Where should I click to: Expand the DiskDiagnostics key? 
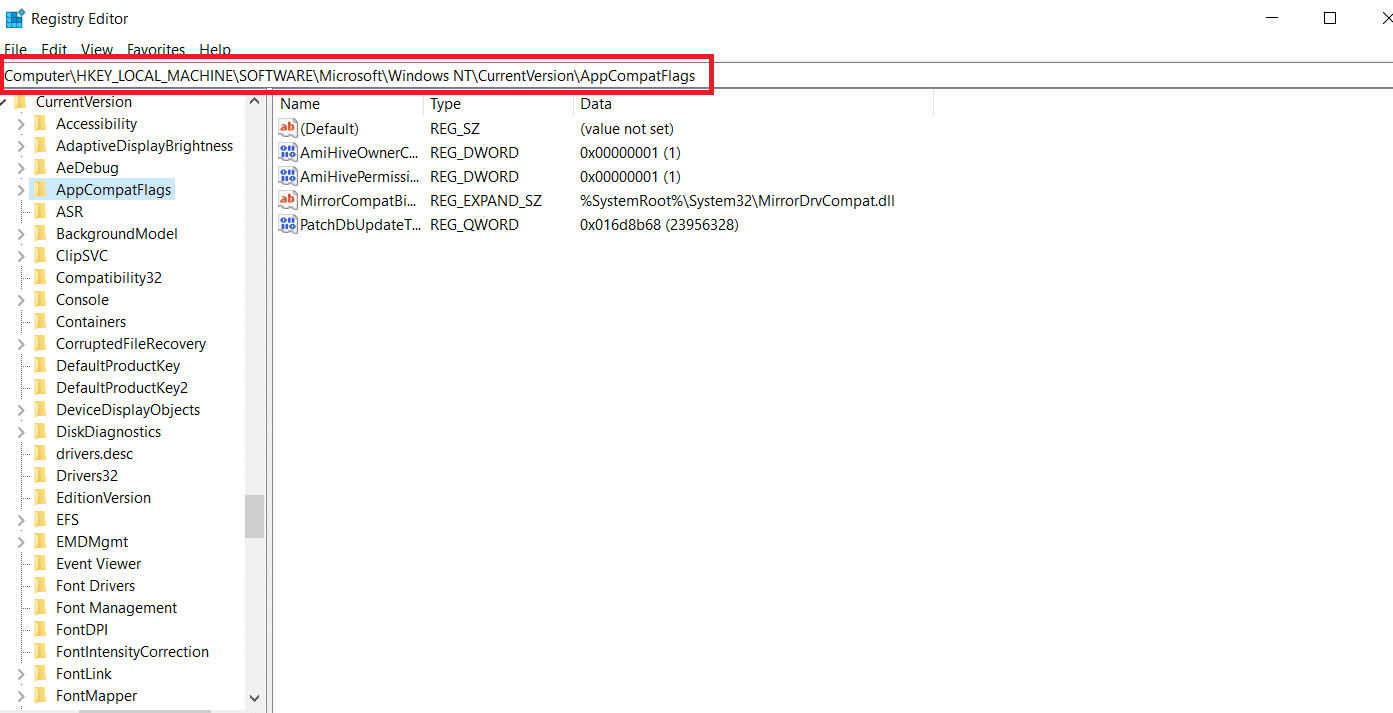click(21, 432)
